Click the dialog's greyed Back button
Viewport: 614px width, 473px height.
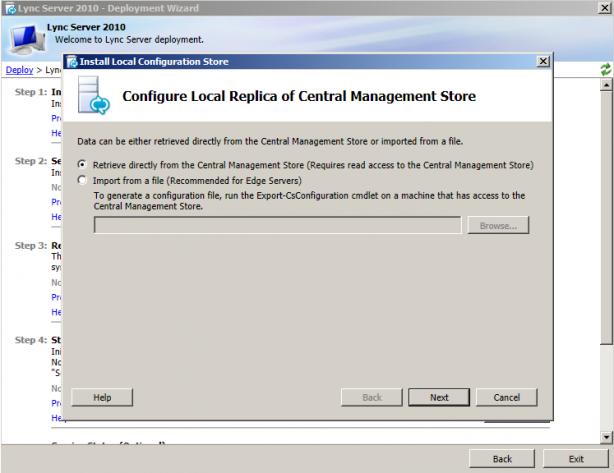372,397
